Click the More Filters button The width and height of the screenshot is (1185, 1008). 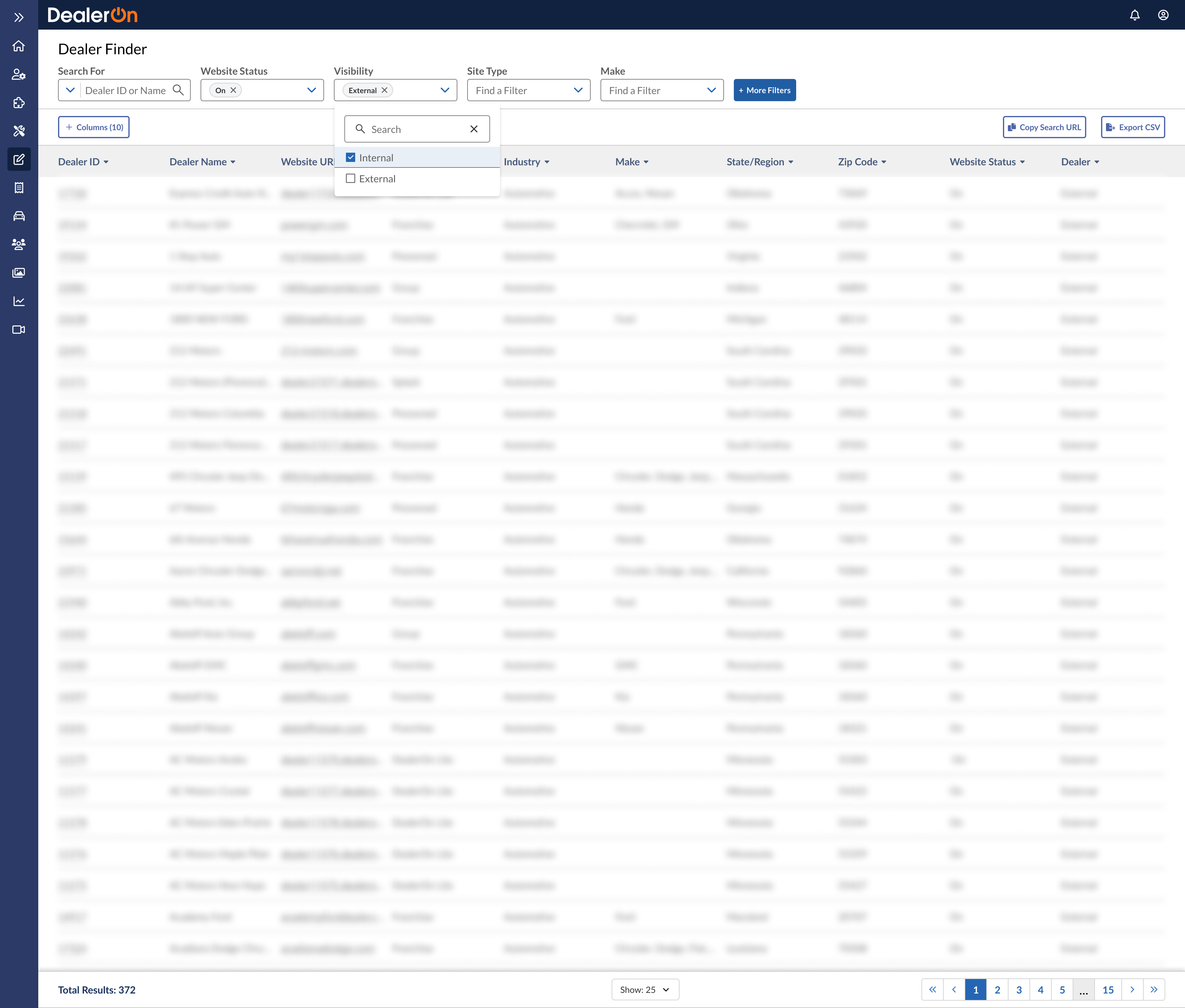pyautogui.click(x=765, y=90)
